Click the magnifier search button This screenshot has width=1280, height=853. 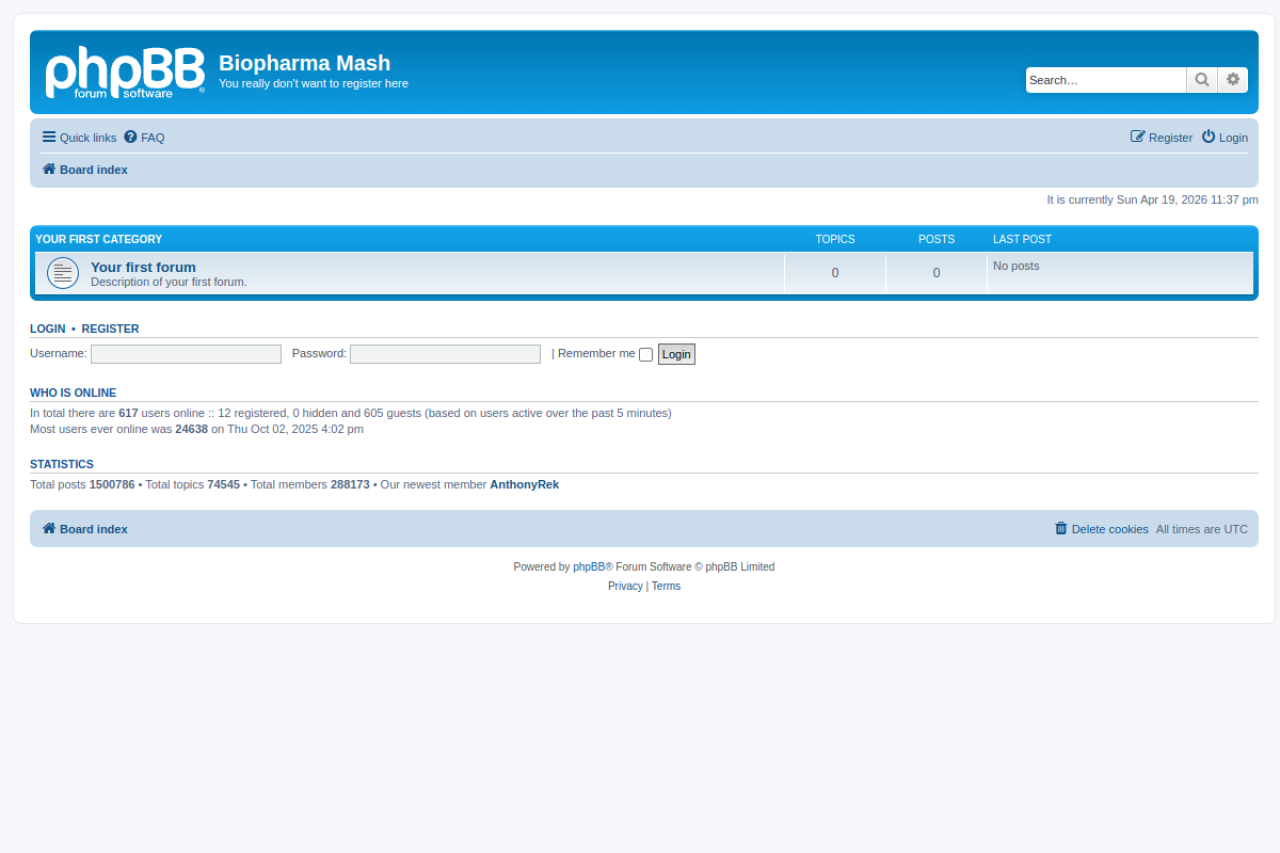[x=1201, y=80]
